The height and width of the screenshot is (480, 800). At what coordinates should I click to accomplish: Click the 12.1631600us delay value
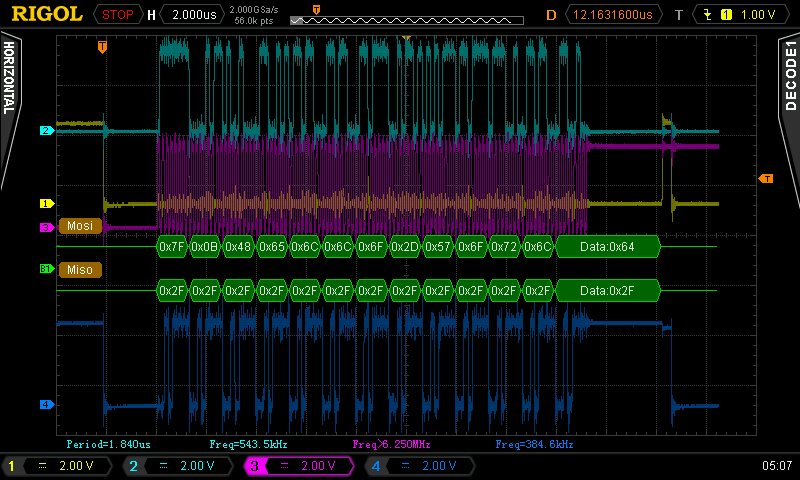(612, 14)
